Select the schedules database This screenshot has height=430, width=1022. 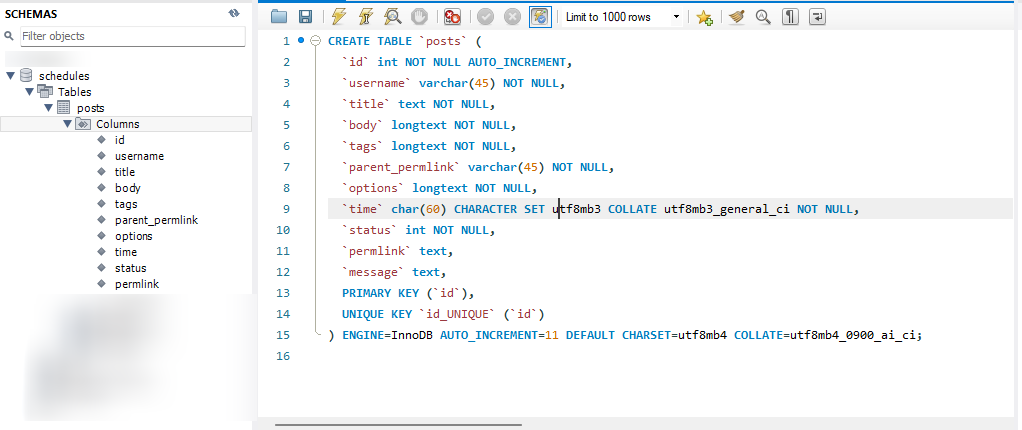click(x=64, y=76)
